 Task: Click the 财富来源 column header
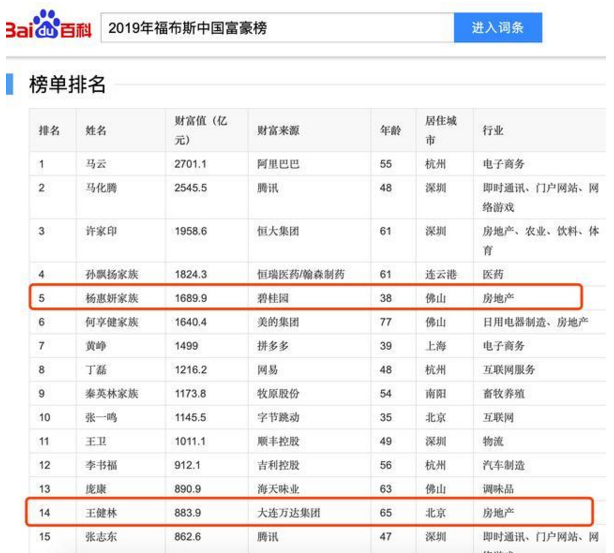(278, 130)
